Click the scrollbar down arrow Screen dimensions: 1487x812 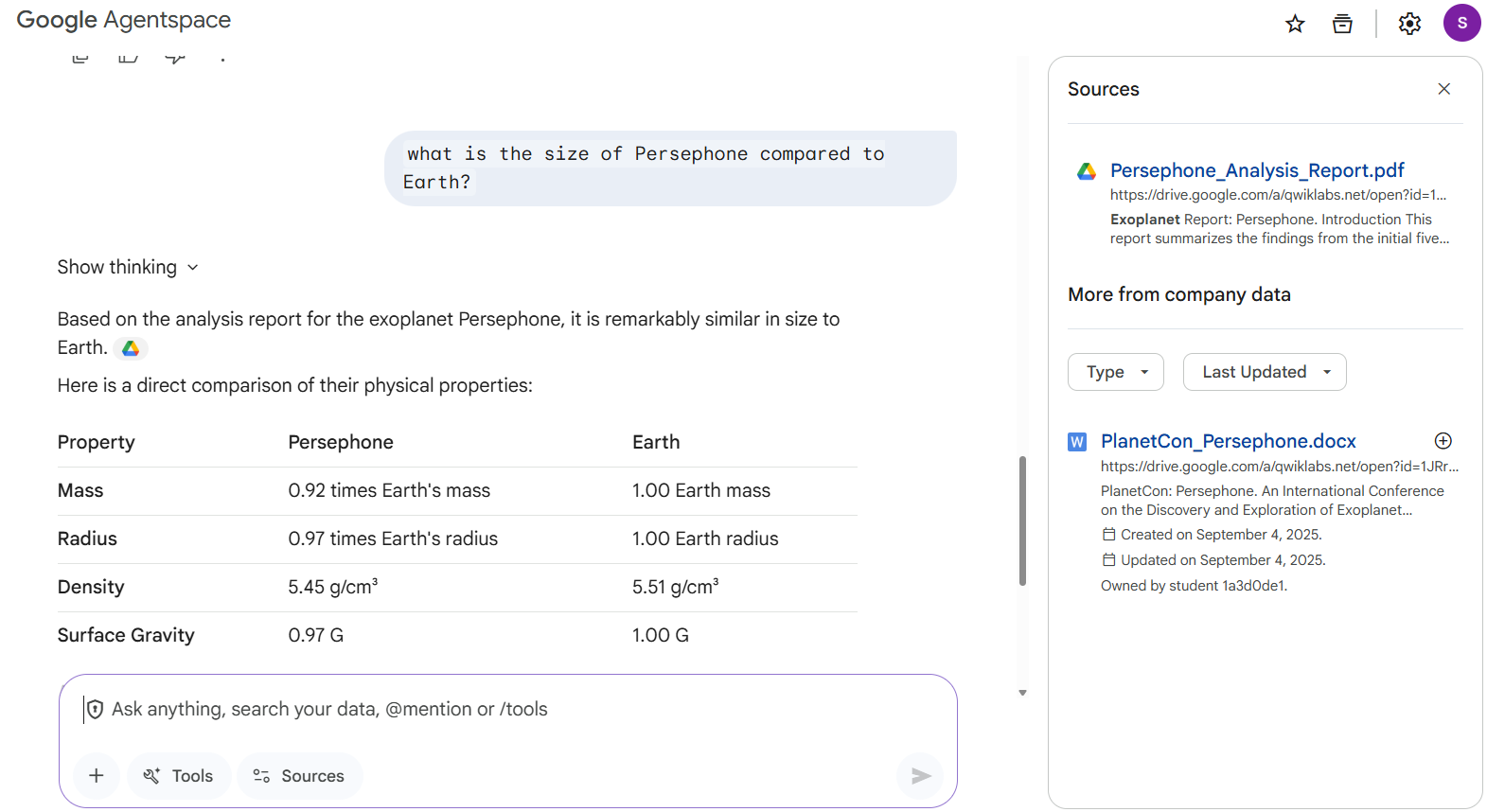1022,693
